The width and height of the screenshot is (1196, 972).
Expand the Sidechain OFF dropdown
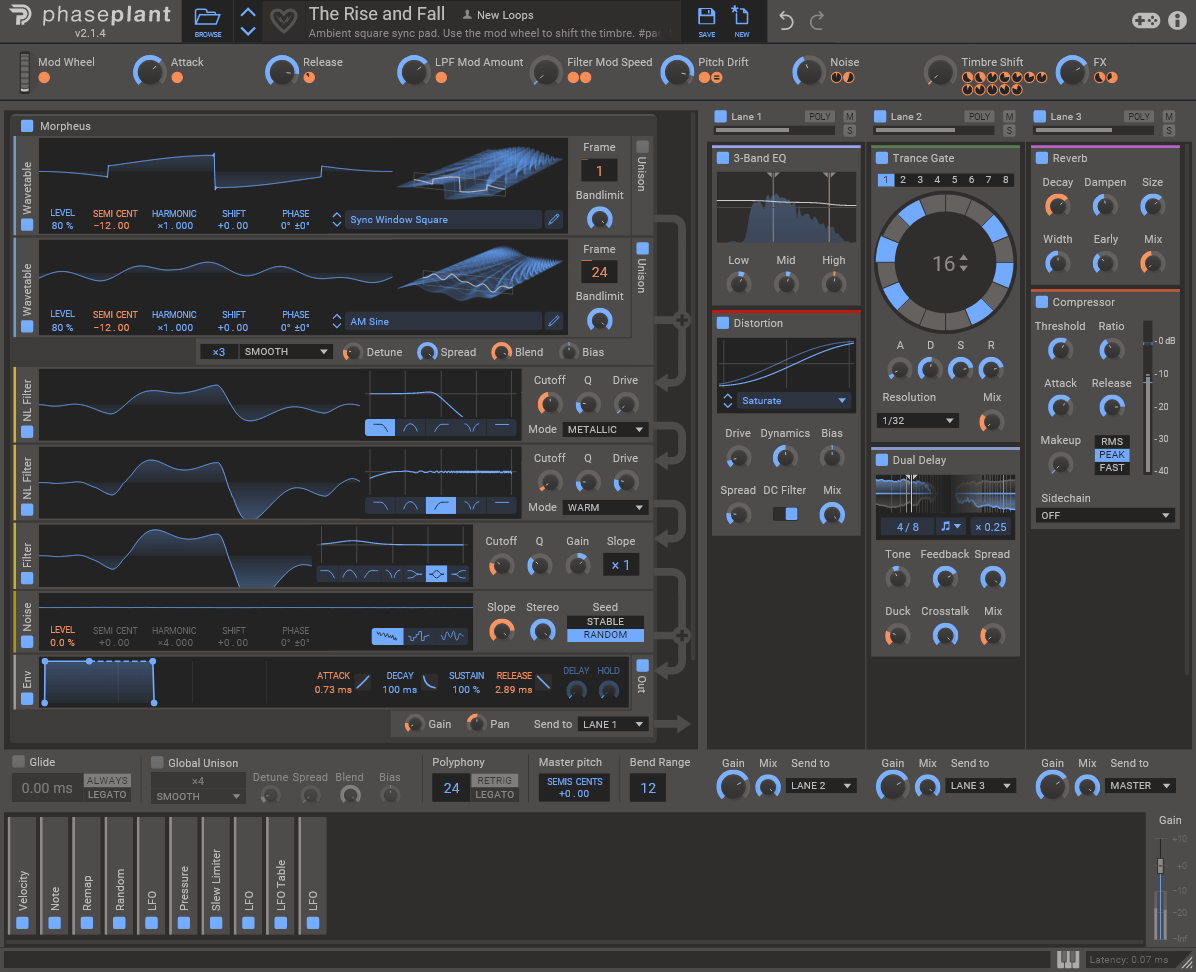(1105, 515)
